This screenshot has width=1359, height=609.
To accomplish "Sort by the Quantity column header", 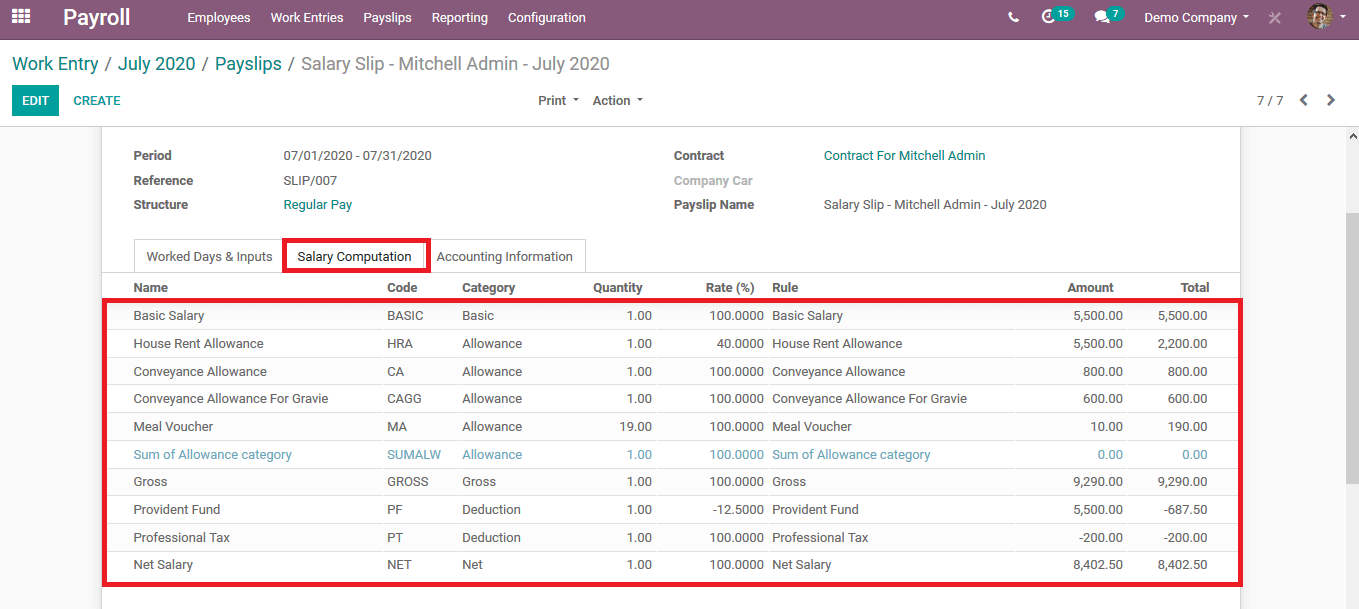I will tap(618, 288).
